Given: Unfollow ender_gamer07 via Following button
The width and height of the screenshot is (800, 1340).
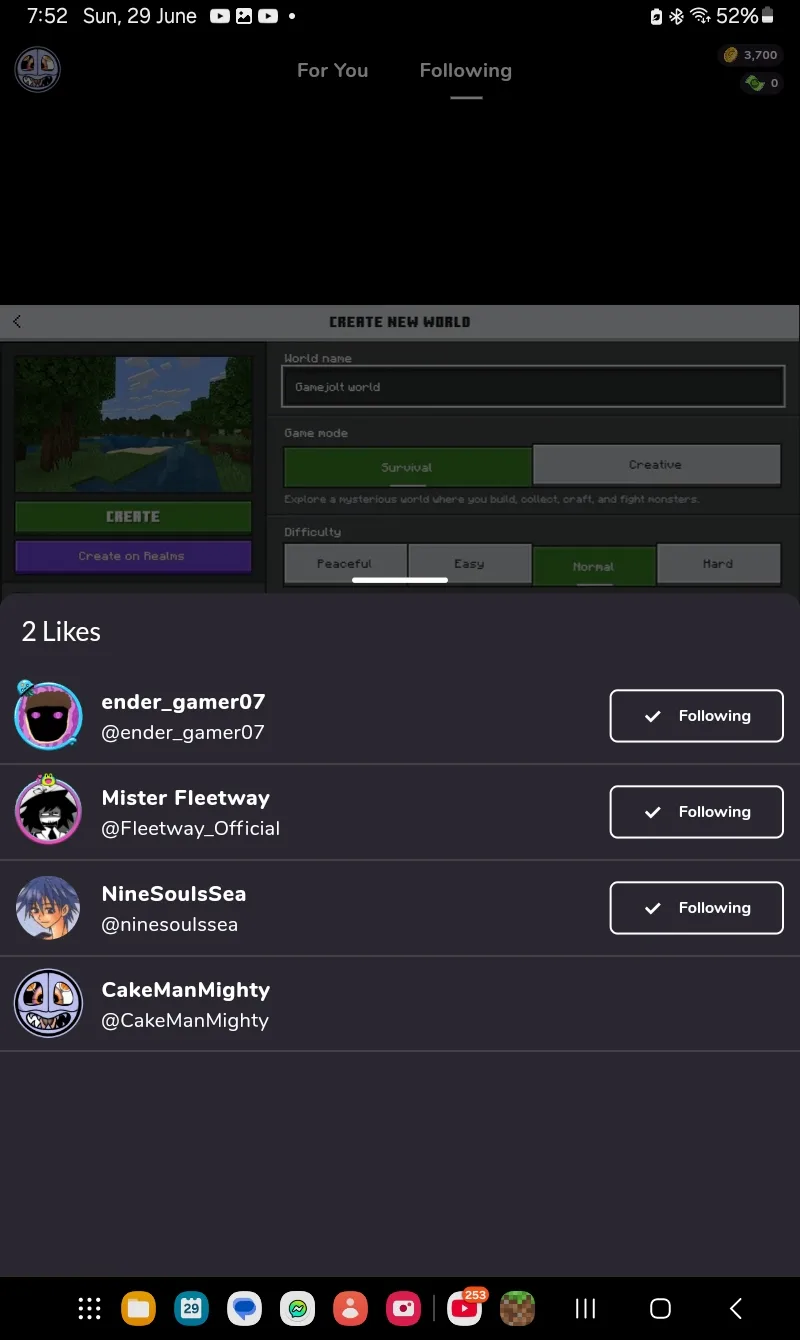Looking at the screenshot, I should (697, 716).
